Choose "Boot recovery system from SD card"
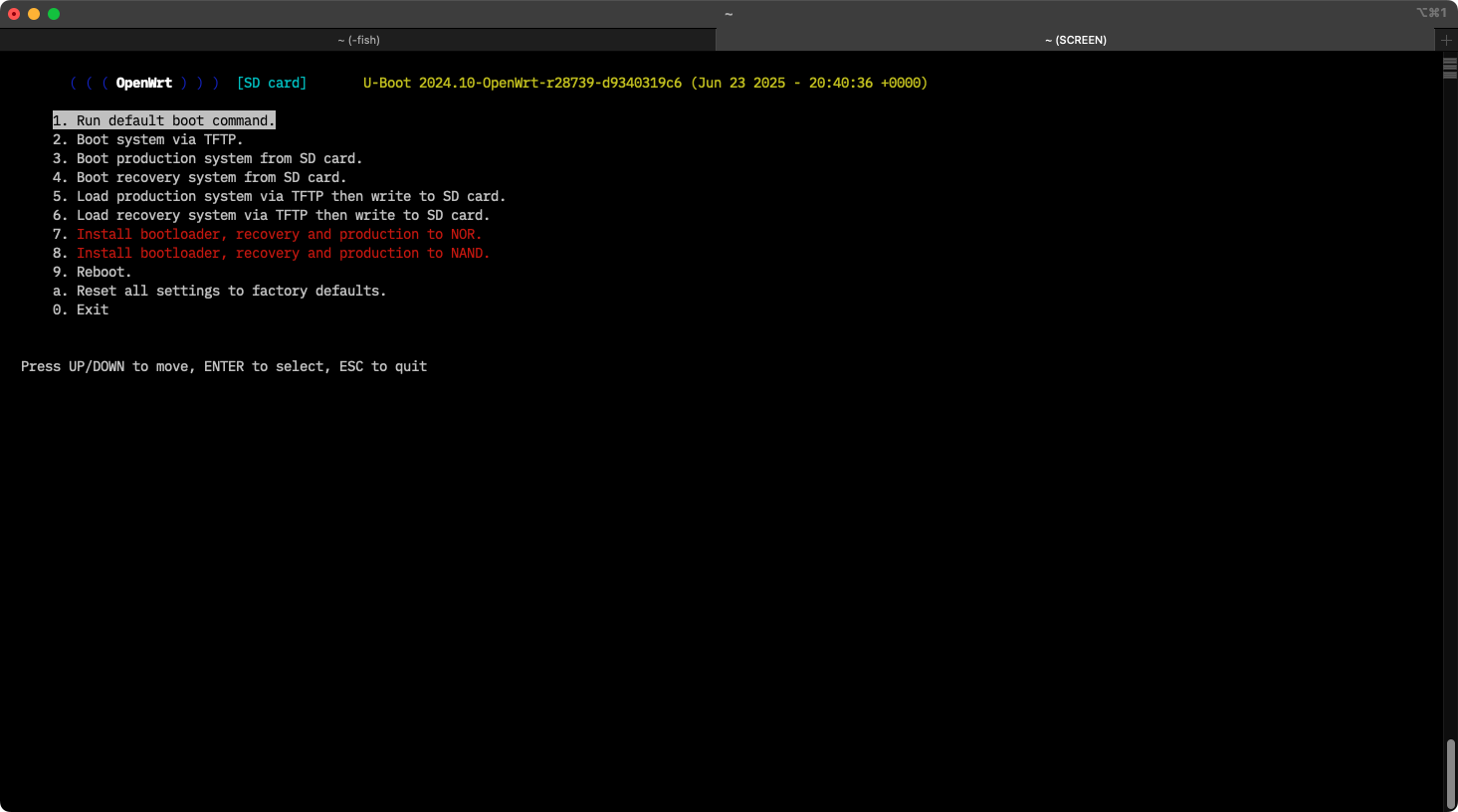 click(x=199, y=177)
